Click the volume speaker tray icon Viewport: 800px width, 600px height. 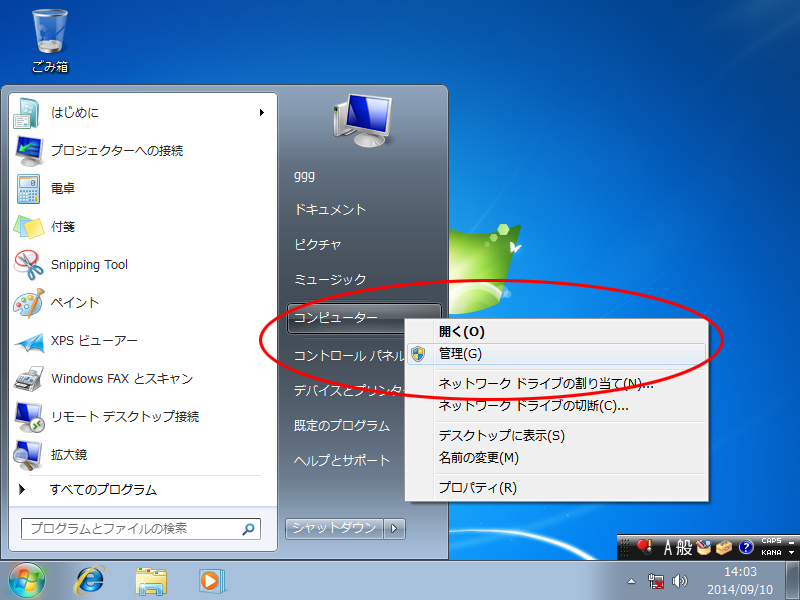(681, 580)
